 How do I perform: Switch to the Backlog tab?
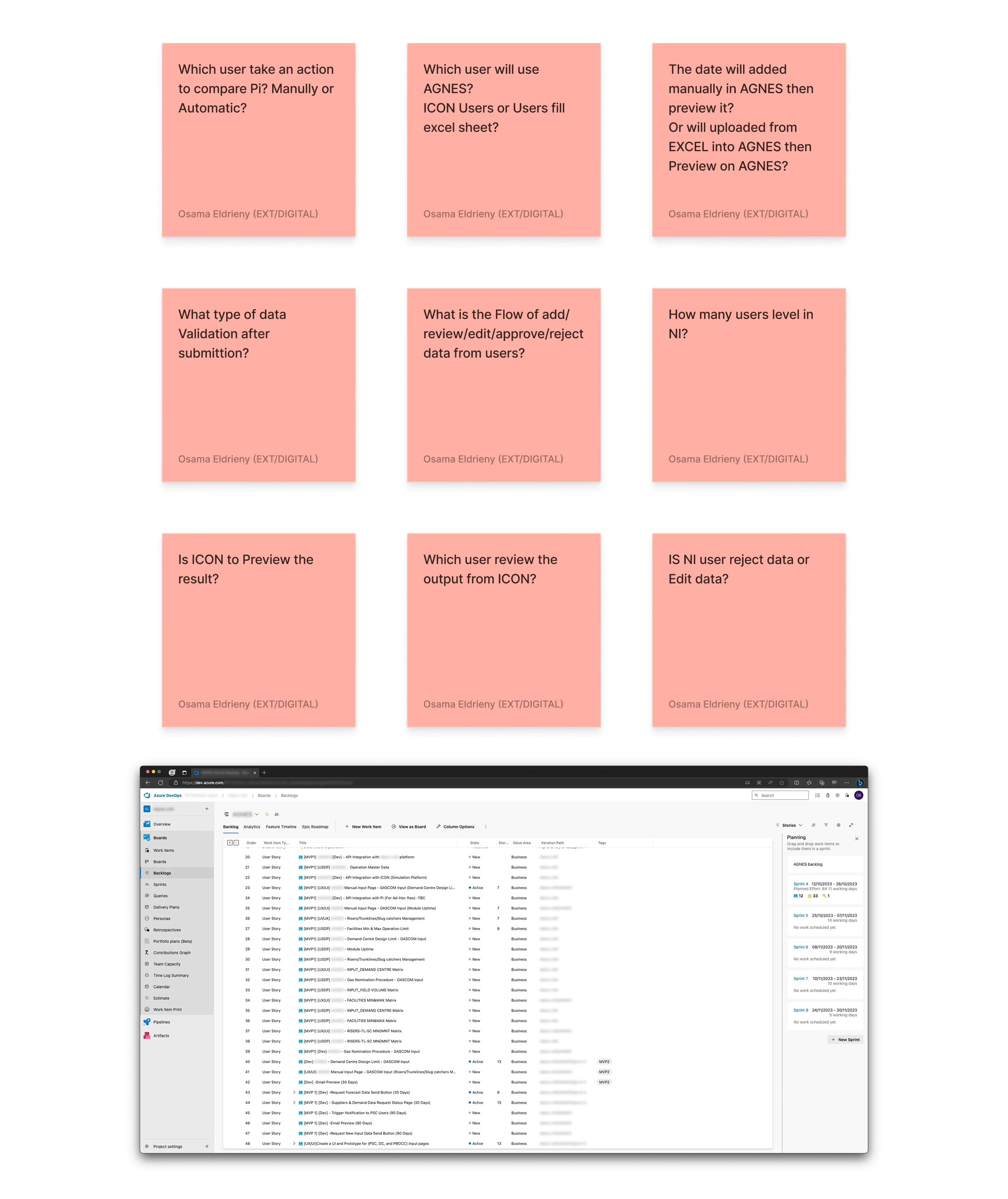[x=231, y=827]
